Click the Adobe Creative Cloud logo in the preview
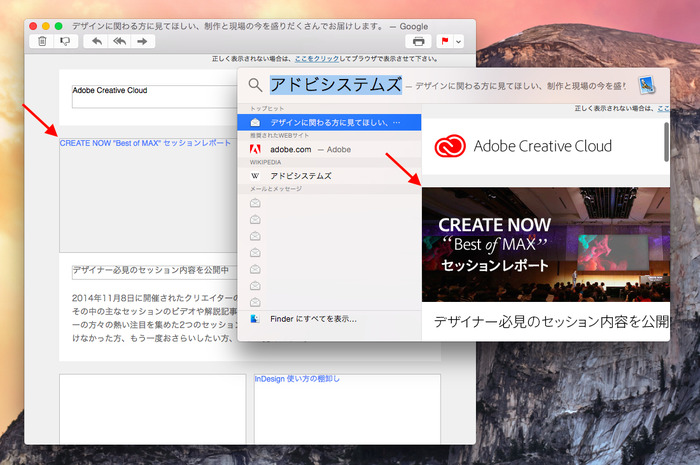Viewport: 700px width, 465px height. tap(523, 146)
